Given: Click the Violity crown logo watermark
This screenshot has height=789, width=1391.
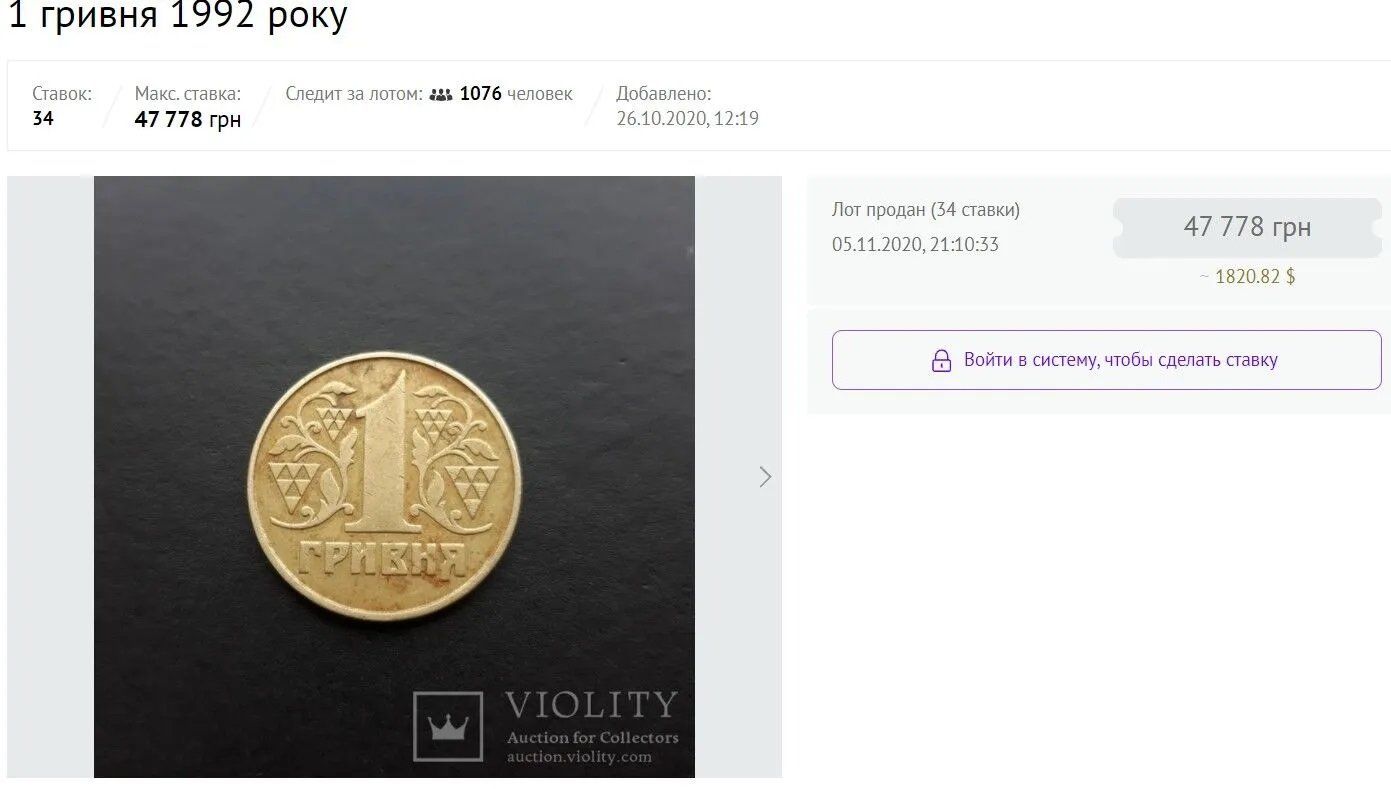Looking at the screenshot, I should [448, 726].
